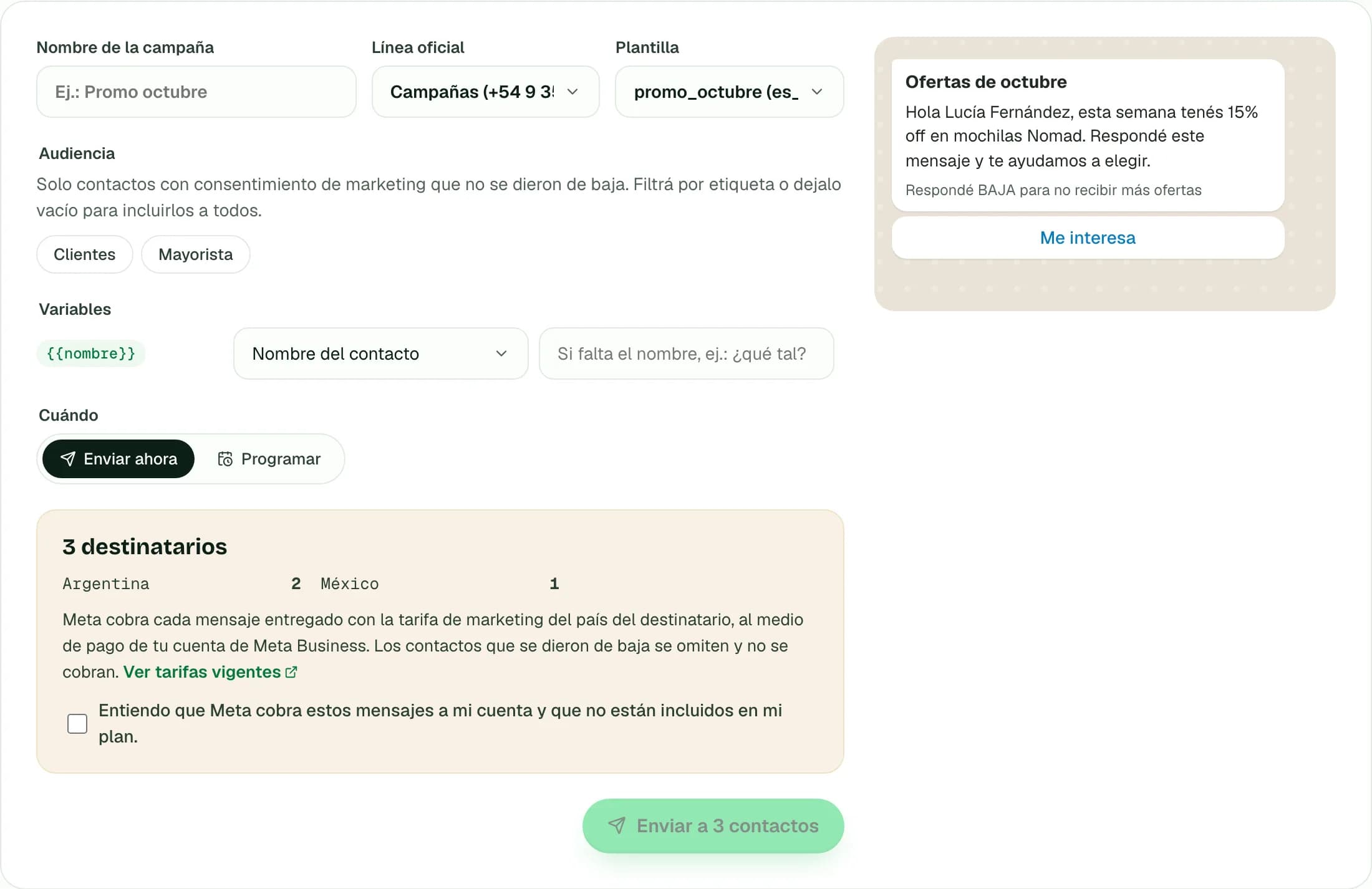Click the Argentina recipient count row
The width and height of the screenshot is (1372, 889).
click(x=182, y=584)
